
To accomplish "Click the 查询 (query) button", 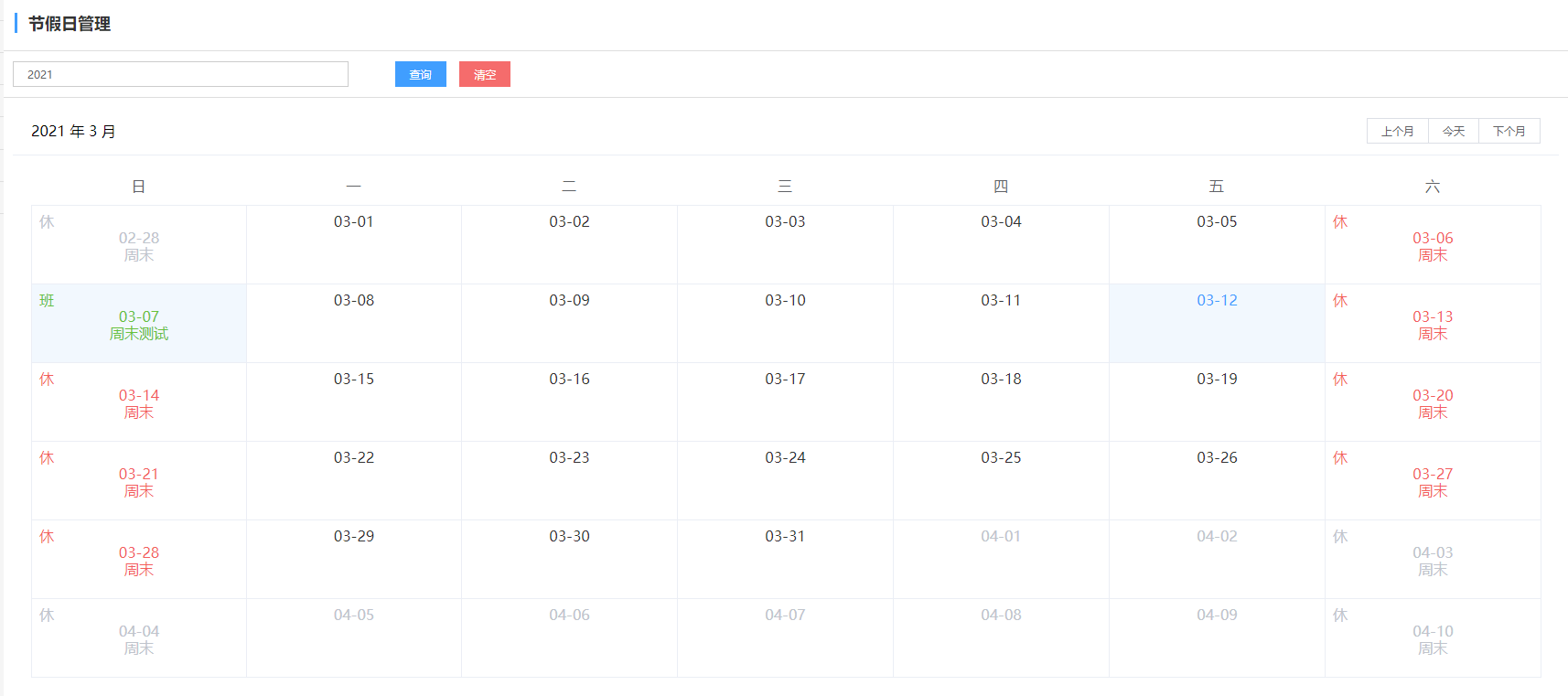I will pos(420,74).
